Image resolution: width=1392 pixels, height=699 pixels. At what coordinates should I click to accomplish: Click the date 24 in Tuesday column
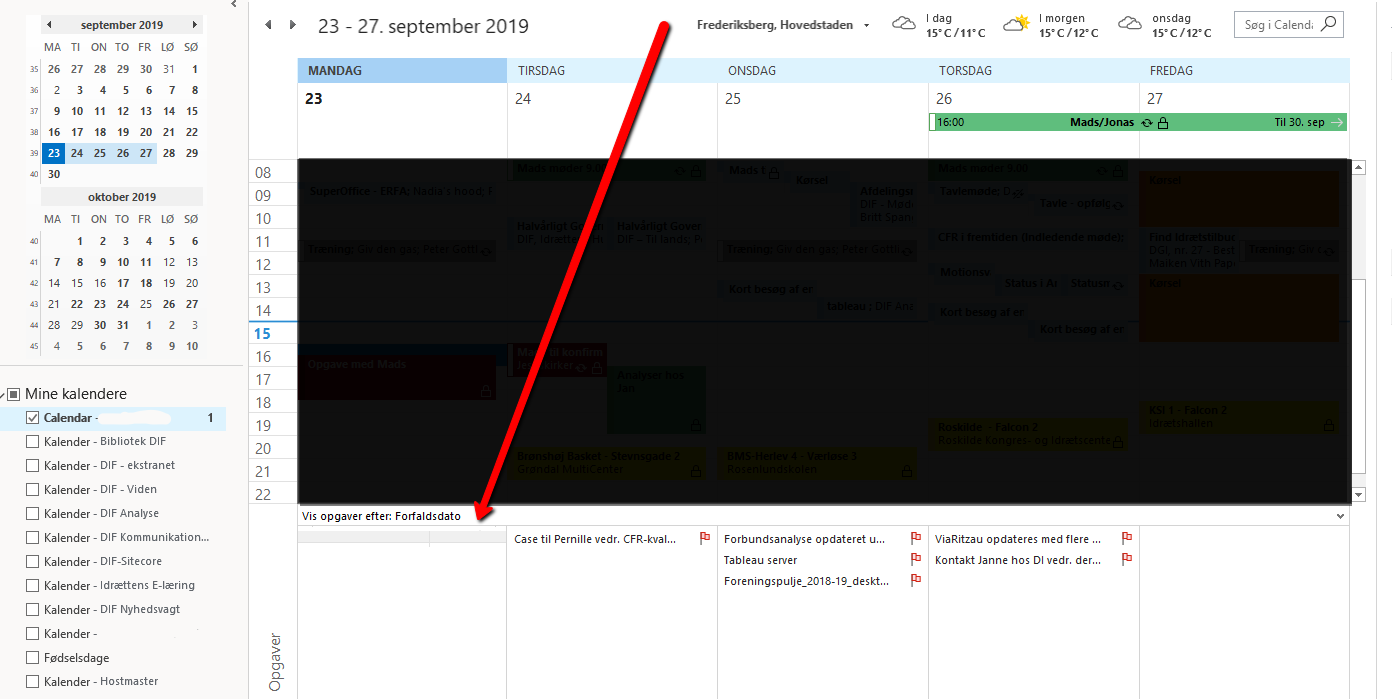523,98
